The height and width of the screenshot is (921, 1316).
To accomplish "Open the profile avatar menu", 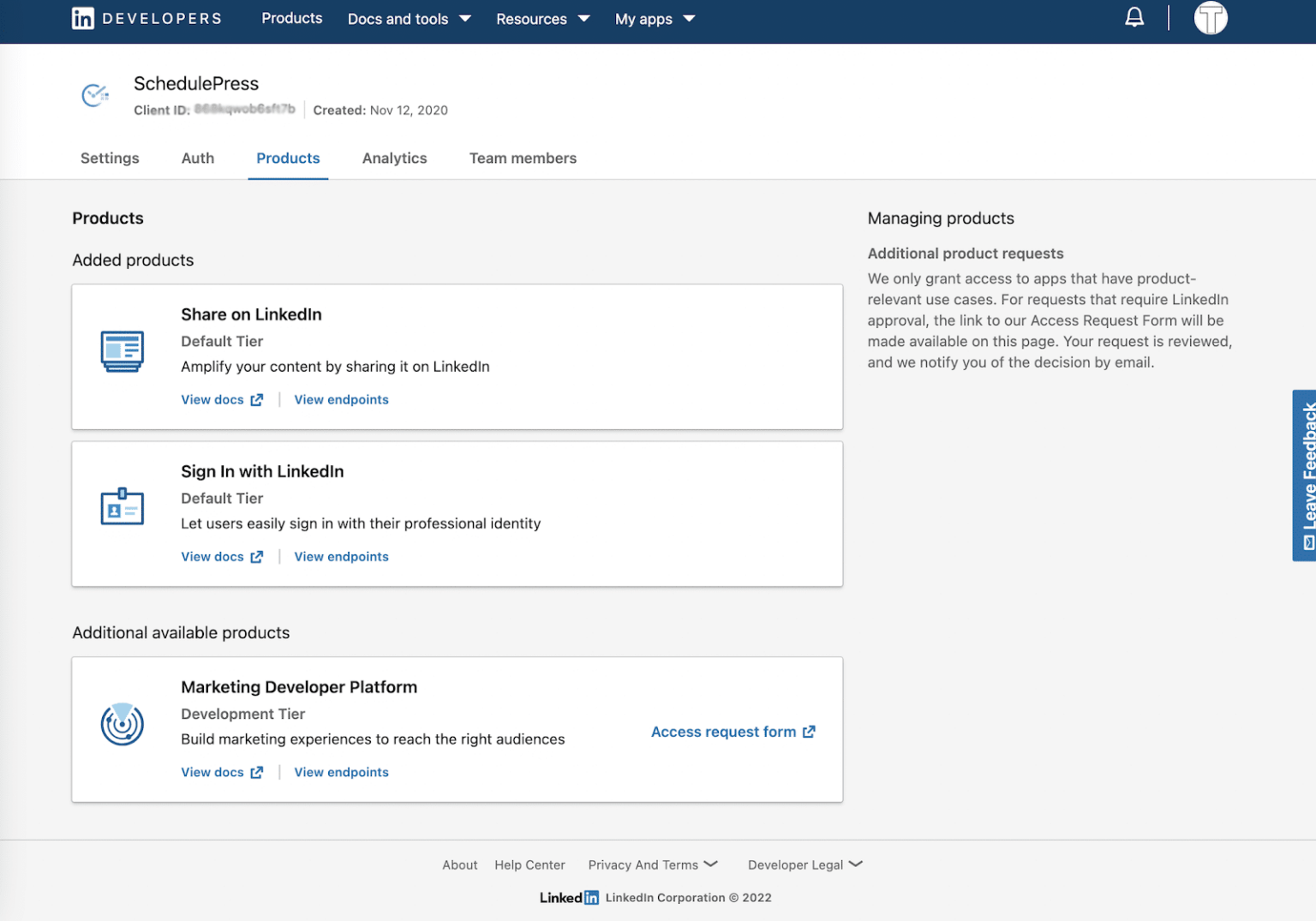I will tap(1210, 17).
